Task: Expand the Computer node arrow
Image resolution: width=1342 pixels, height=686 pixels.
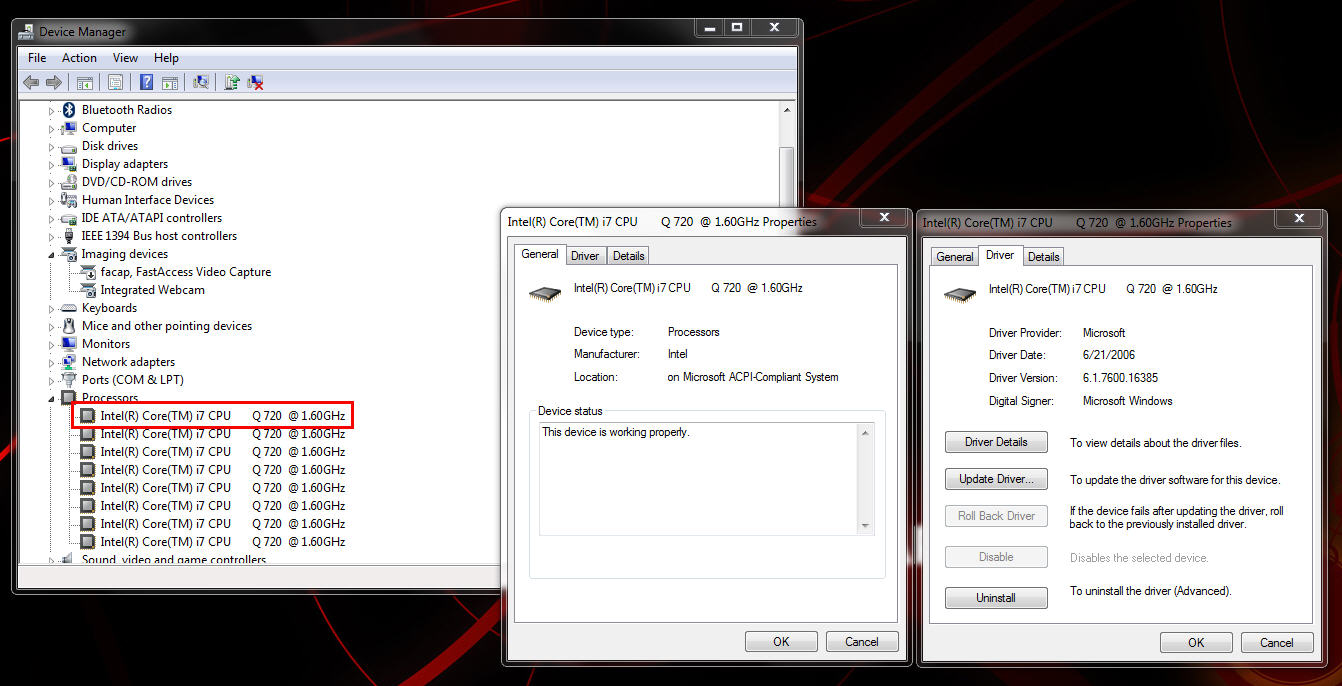Action: (52, 128)
